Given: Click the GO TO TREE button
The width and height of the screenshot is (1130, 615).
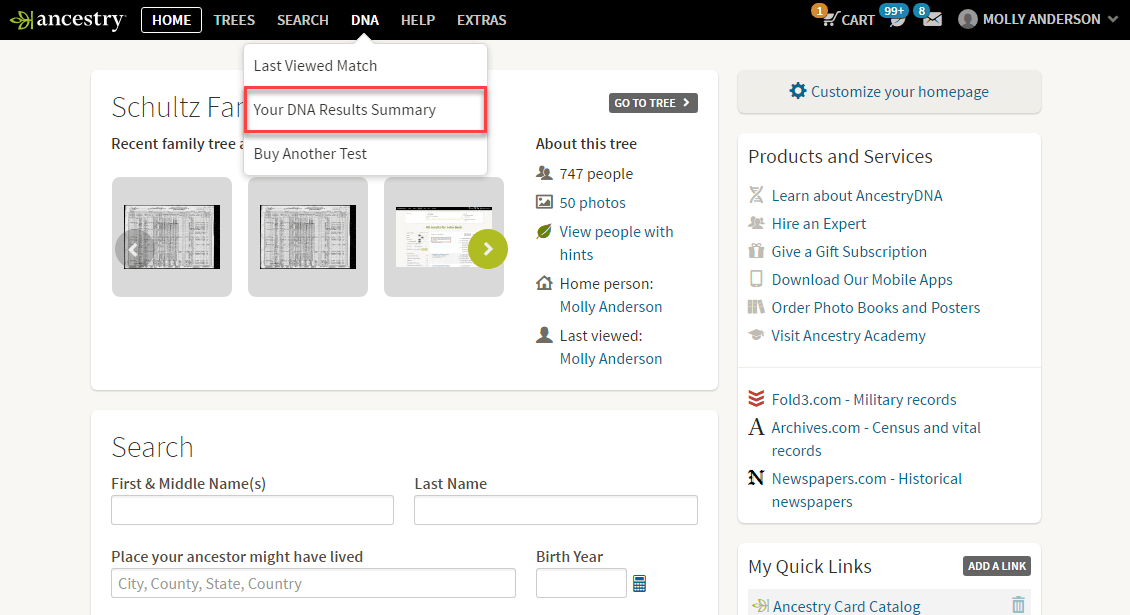Looking at the screenshot, I should tap(653, 103).
